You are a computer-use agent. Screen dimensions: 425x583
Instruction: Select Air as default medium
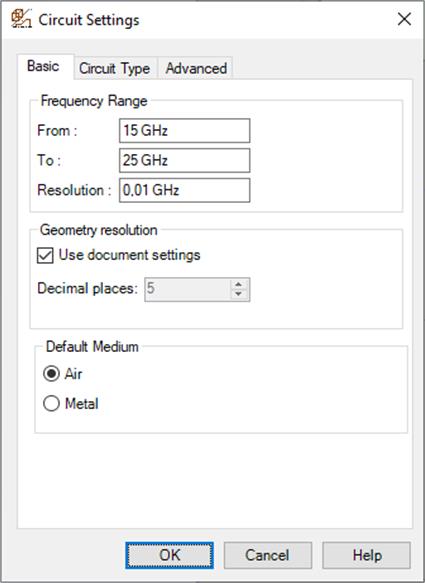tap(51, 374)
